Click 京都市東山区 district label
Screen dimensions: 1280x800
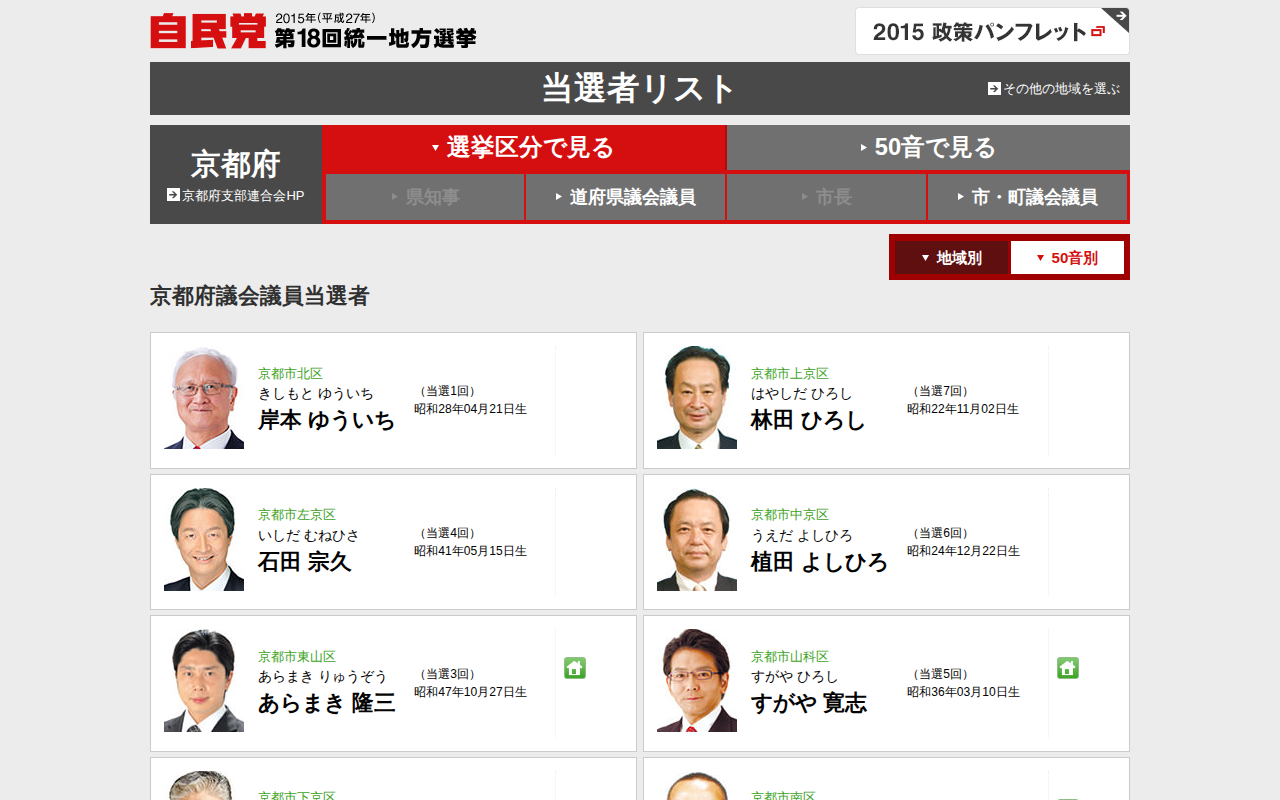point(297,656)
